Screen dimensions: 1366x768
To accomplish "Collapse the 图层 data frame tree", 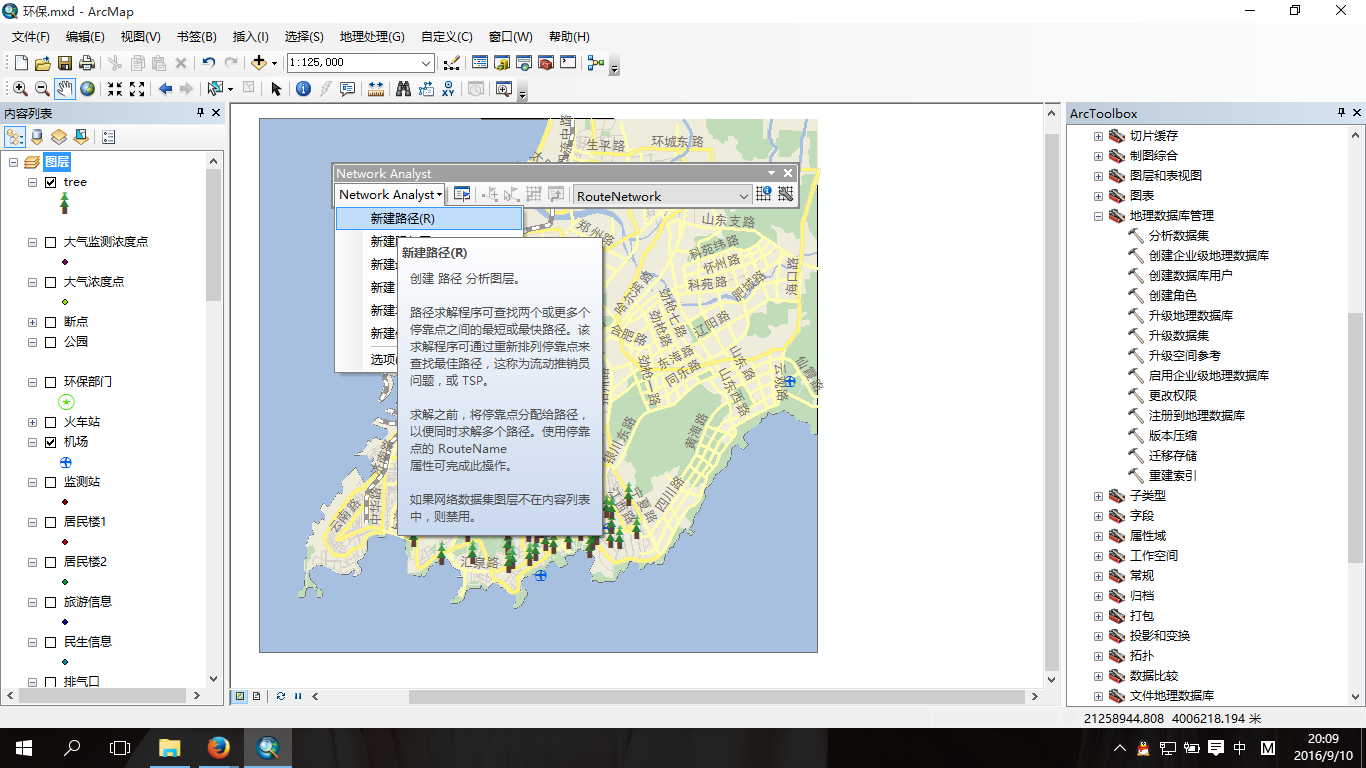I will tap(14, 162).
